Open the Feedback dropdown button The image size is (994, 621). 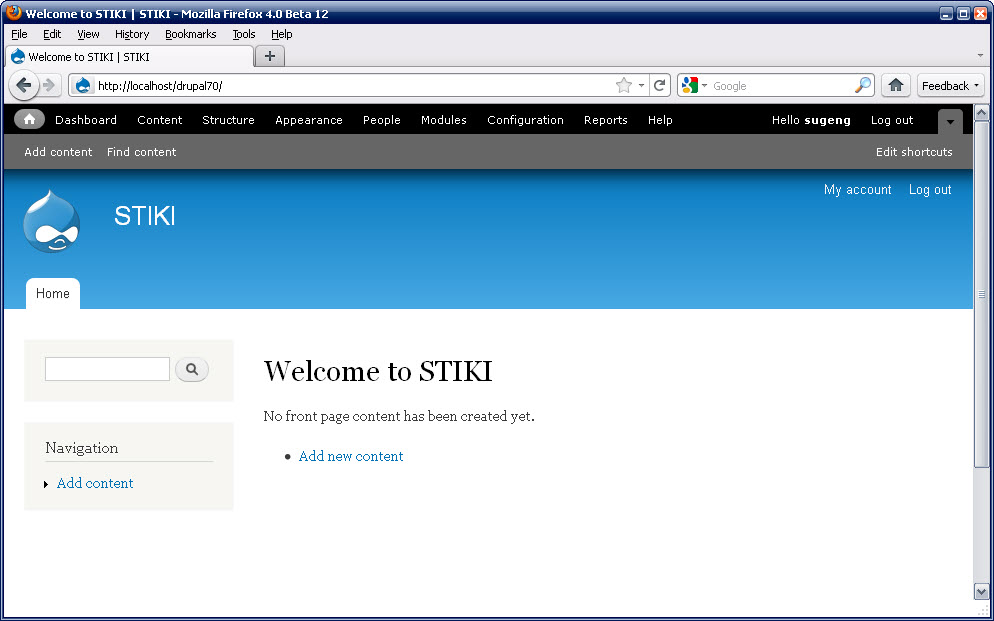point(950,86)
